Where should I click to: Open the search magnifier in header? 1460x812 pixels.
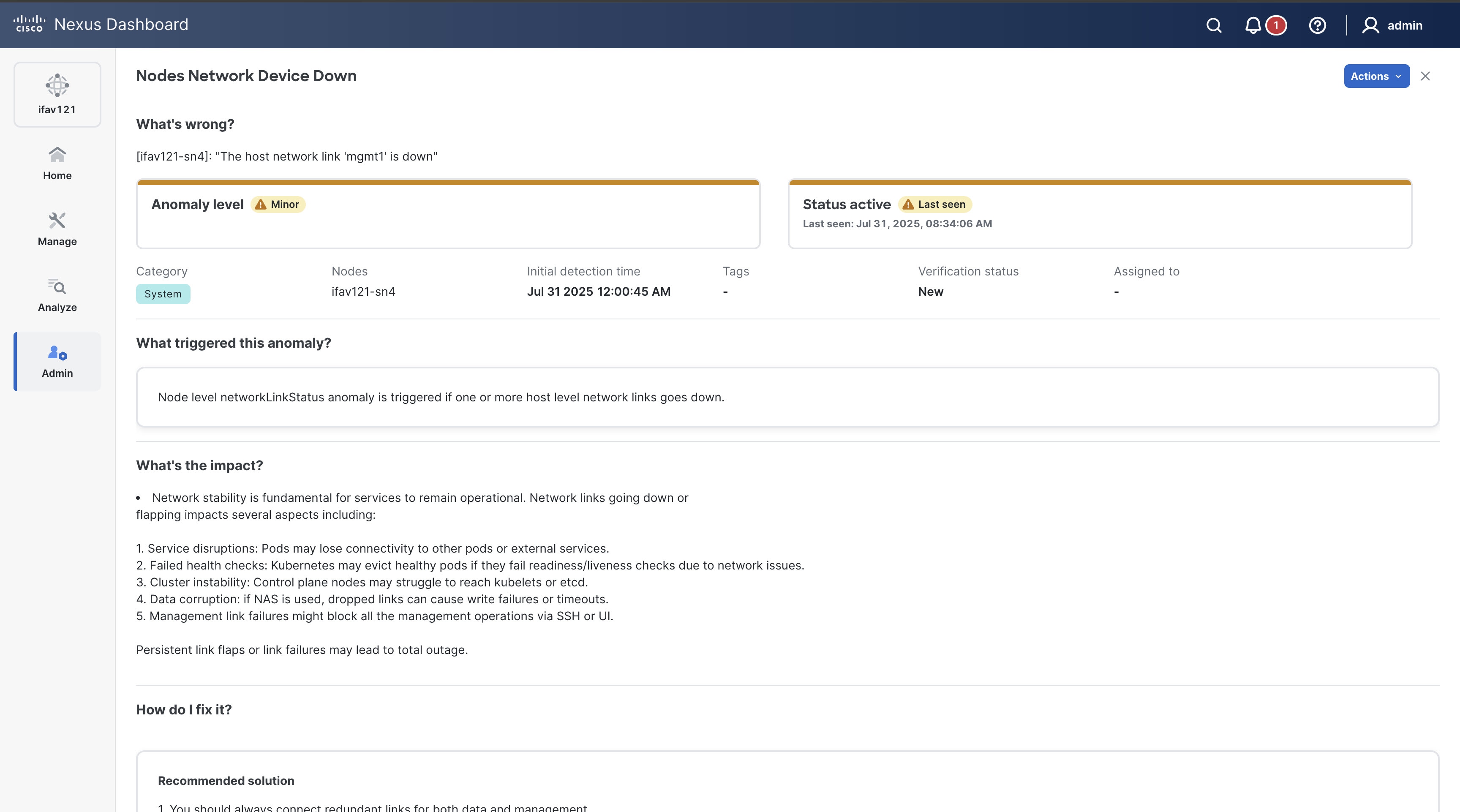click(1213, 25)
